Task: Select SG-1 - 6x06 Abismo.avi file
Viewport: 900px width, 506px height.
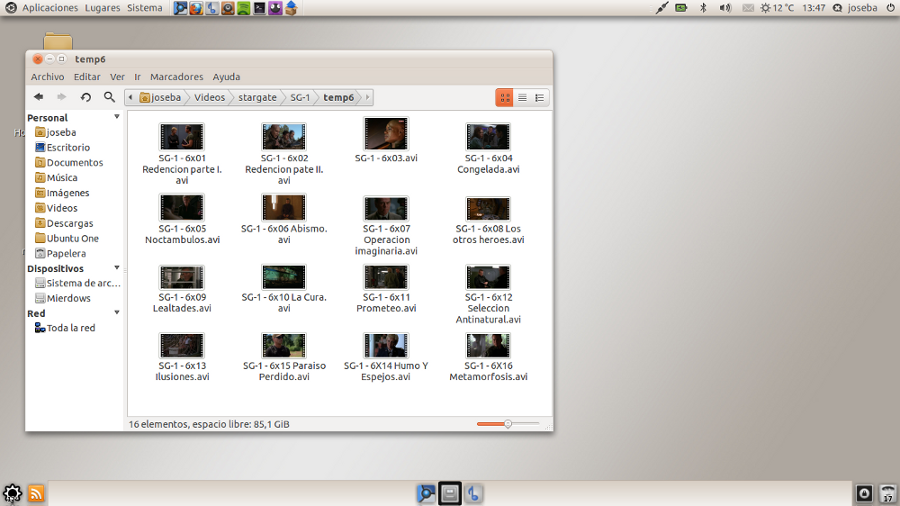Action: coord(284,219)
